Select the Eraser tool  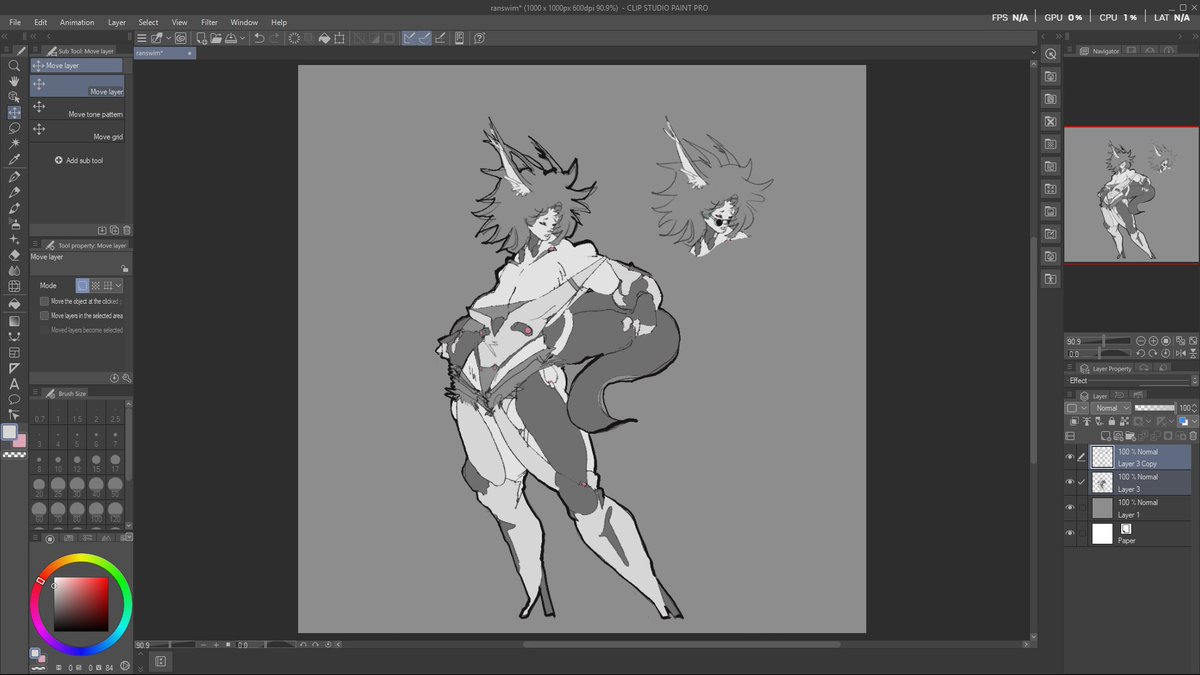14,255
